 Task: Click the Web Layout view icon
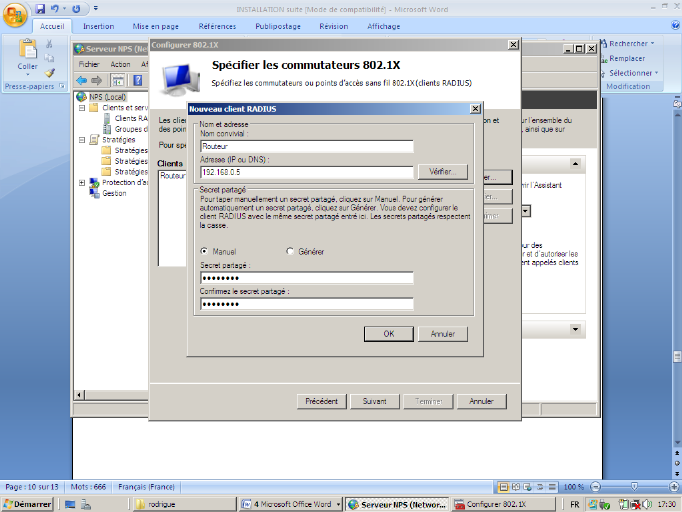click(x=528, y=487)
